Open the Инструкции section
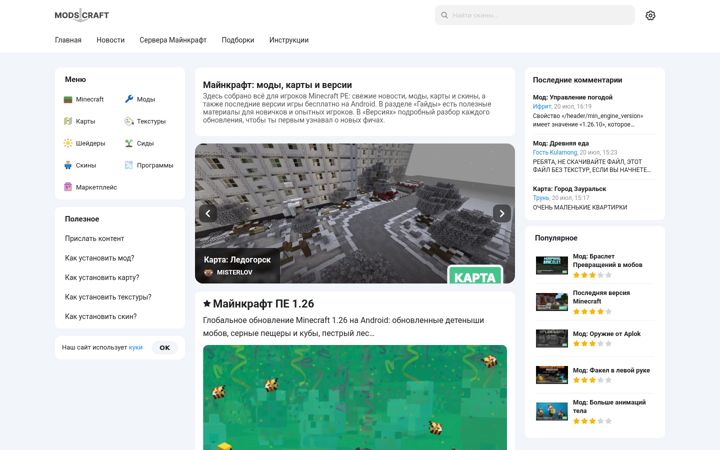 pyautogui.click(x=289, y=40)
